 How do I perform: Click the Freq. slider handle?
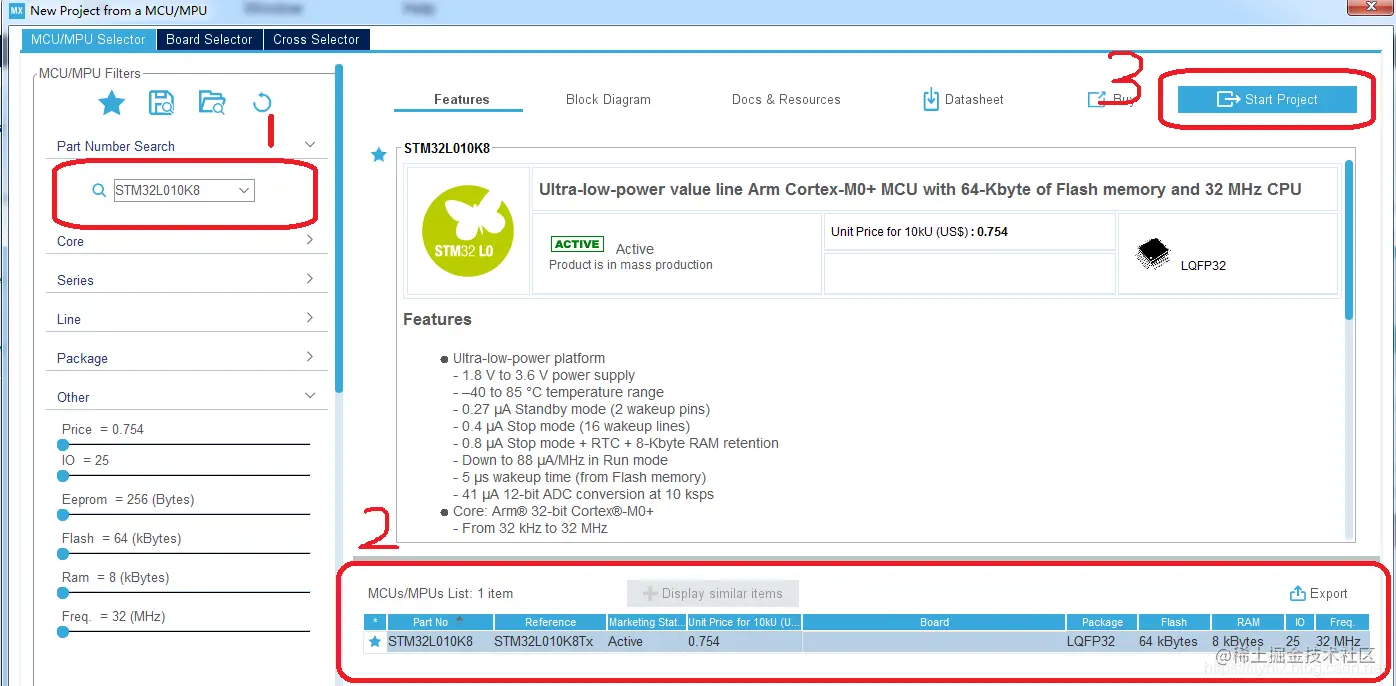63,632
